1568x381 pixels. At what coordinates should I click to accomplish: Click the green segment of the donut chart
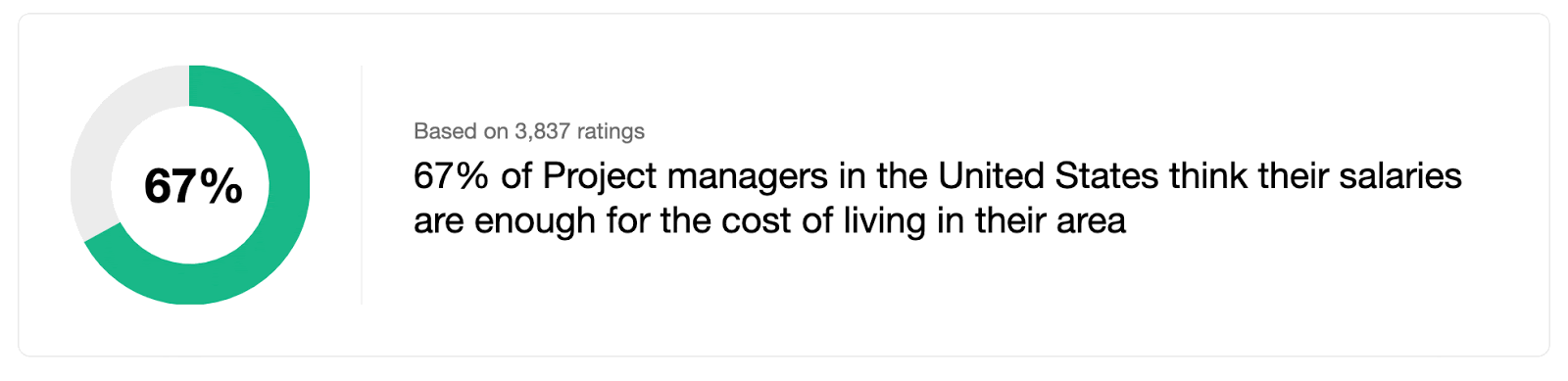[289, 186]
